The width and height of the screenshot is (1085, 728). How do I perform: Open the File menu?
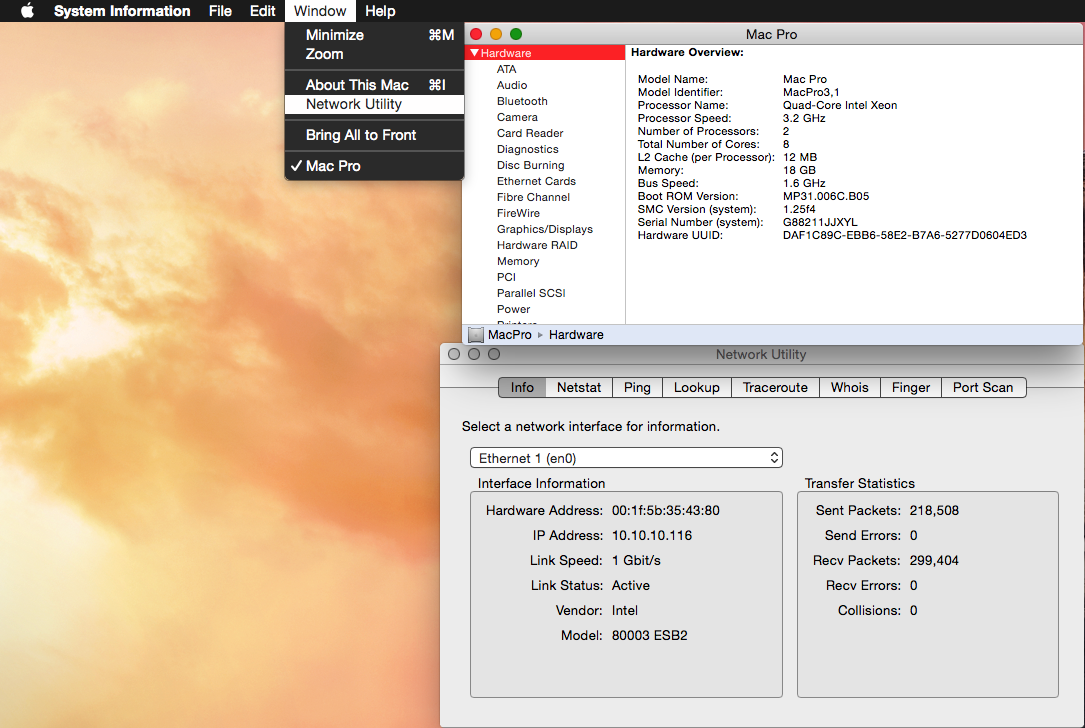[x=220, y=11]
